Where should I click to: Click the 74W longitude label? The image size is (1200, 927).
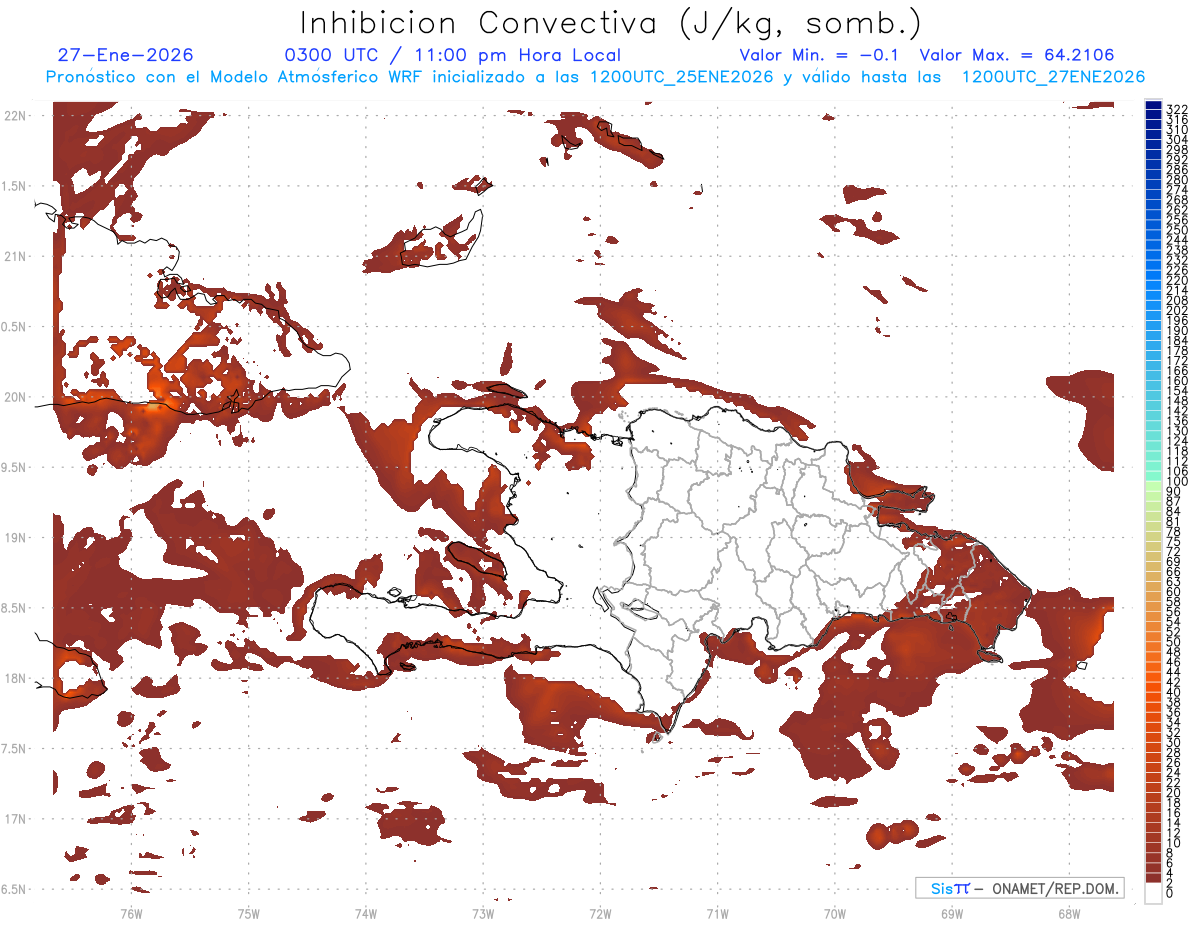pyautogui.click(x=366, y=914)
